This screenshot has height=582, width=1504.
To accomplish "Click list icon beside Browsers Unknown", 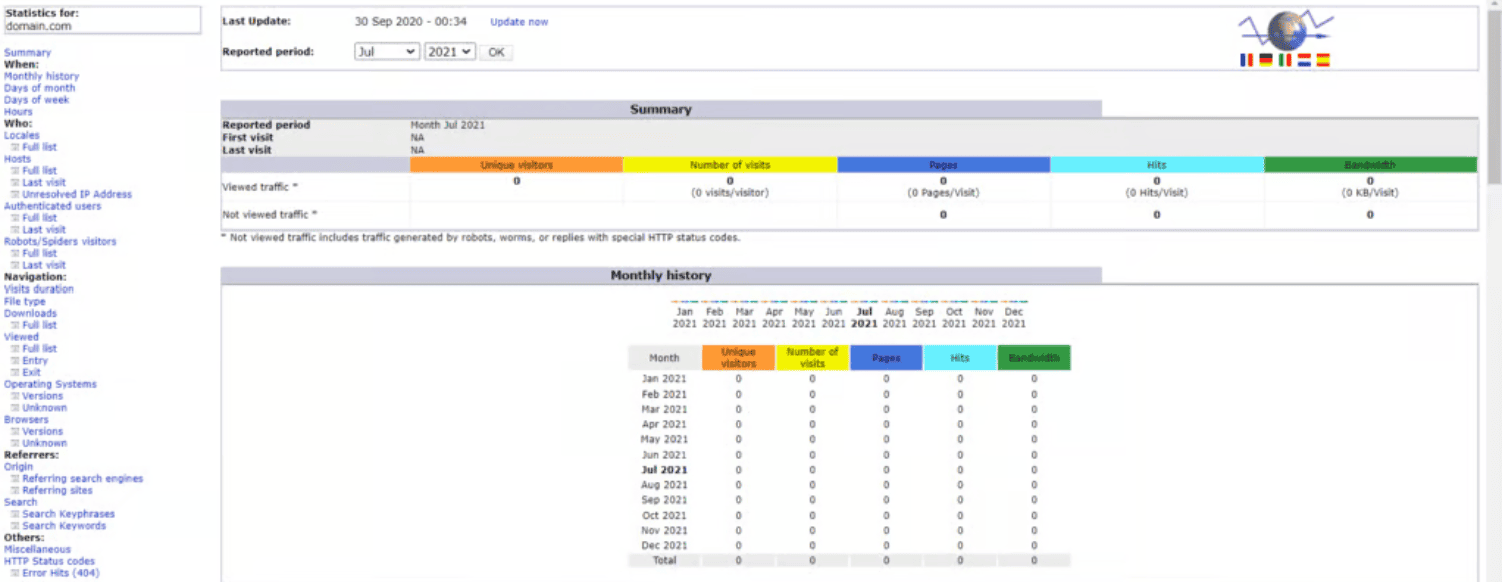I will 15,444.
